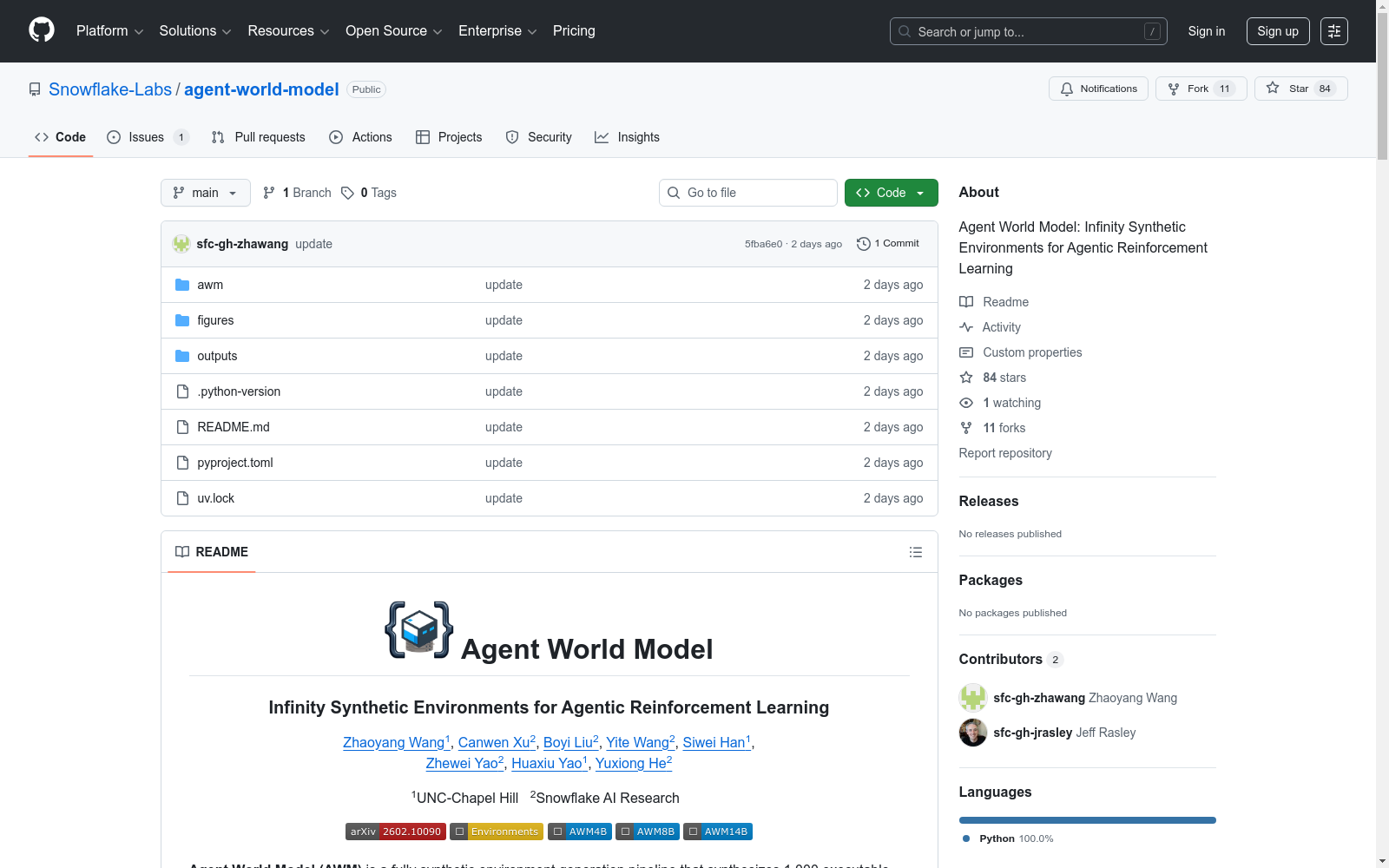Open sfc-gh-jrasley contributor avatar
Screen dimensions: 1389x868
(973, 733)
